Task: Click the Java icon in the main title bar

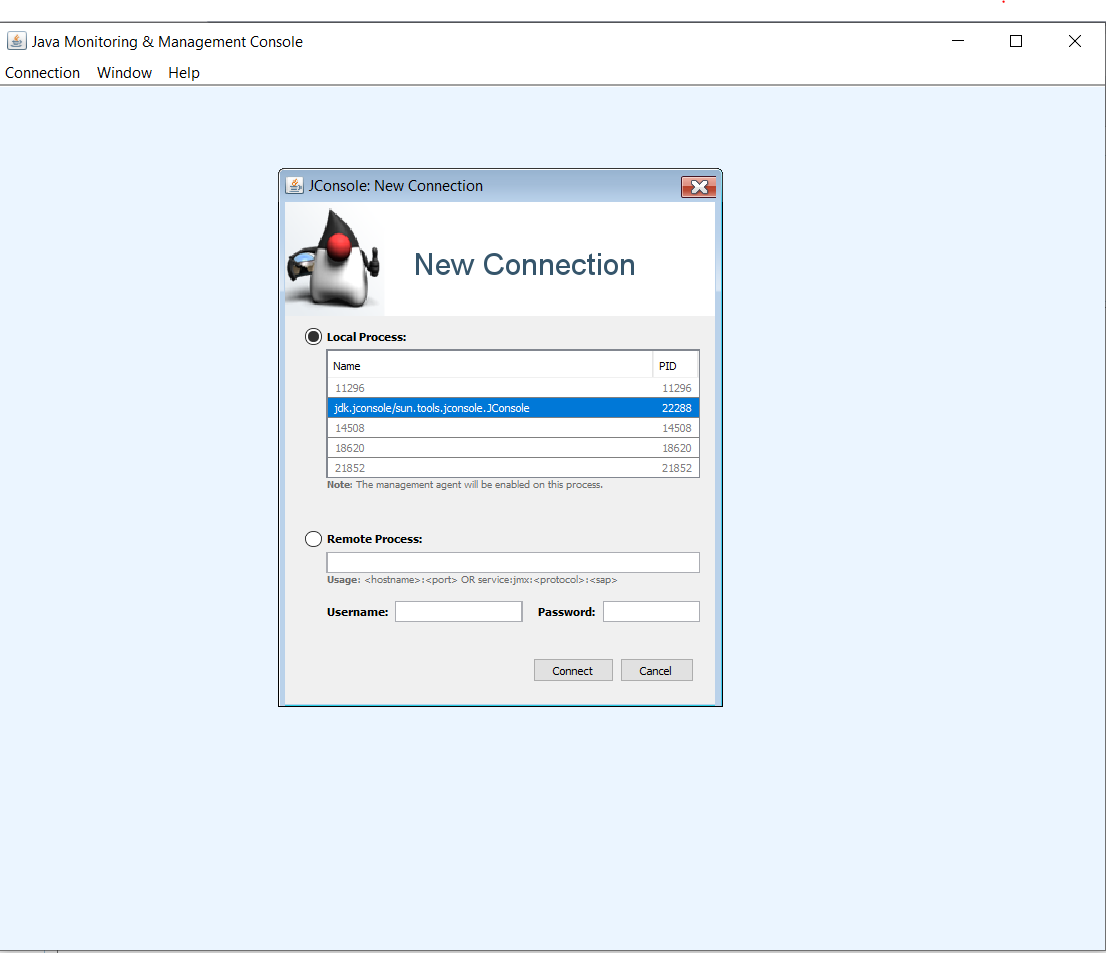Action: (x=17, y=41)
